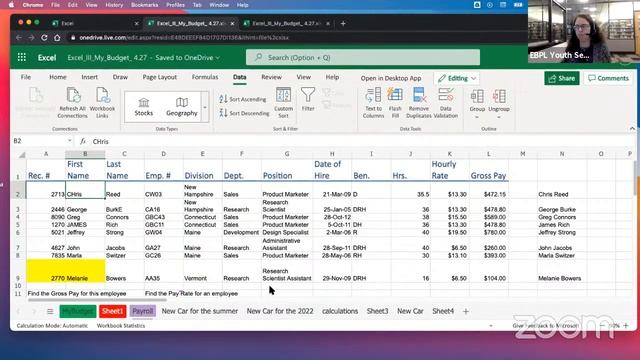Open macOS History menu
The width and height of the screenshot is (640, 360).
pos(114,5)
